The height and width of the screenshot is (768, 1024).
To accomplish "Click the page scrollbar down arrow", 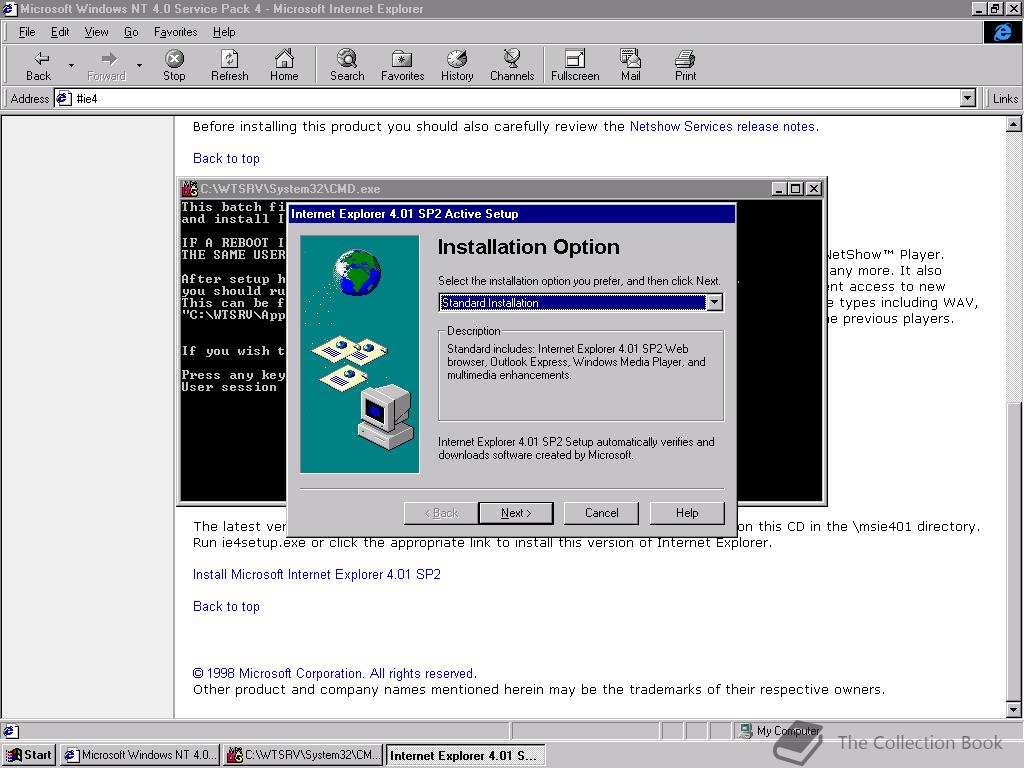I will click(1014, 709).
